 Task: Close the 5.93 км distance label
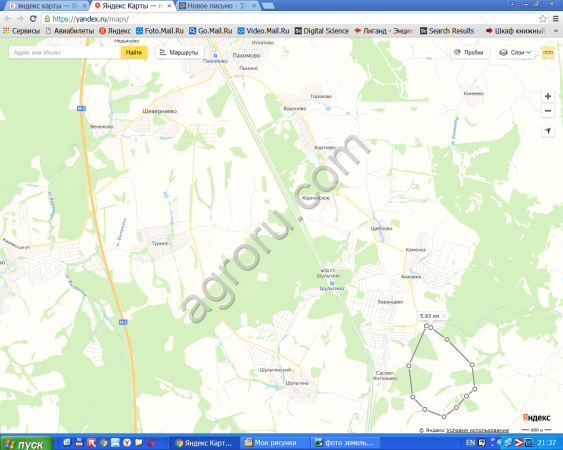(x=444, y=316)
